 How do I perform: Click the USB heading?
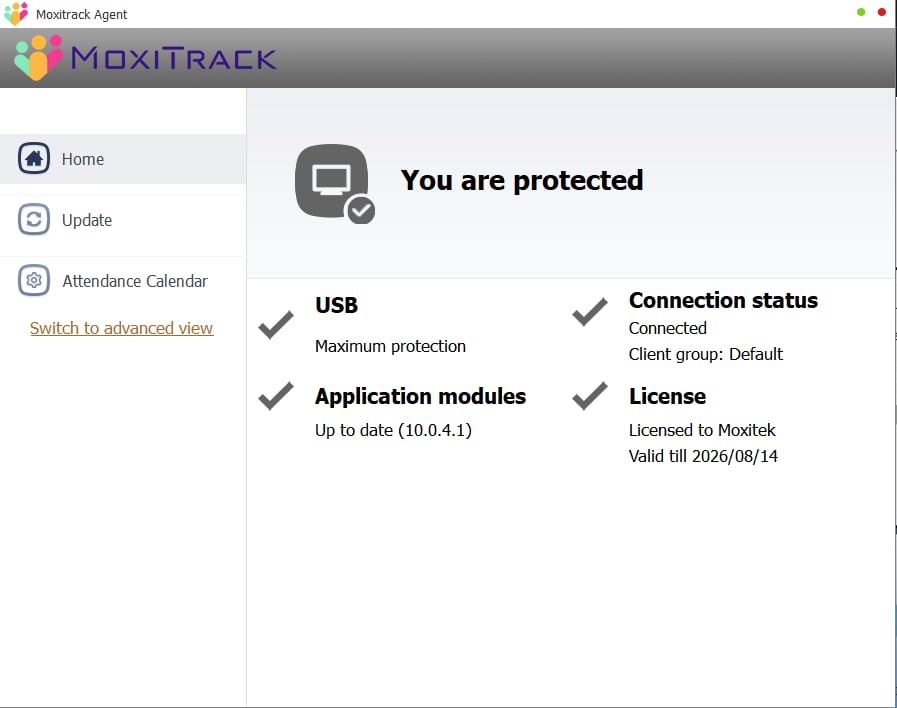[336, 306]
